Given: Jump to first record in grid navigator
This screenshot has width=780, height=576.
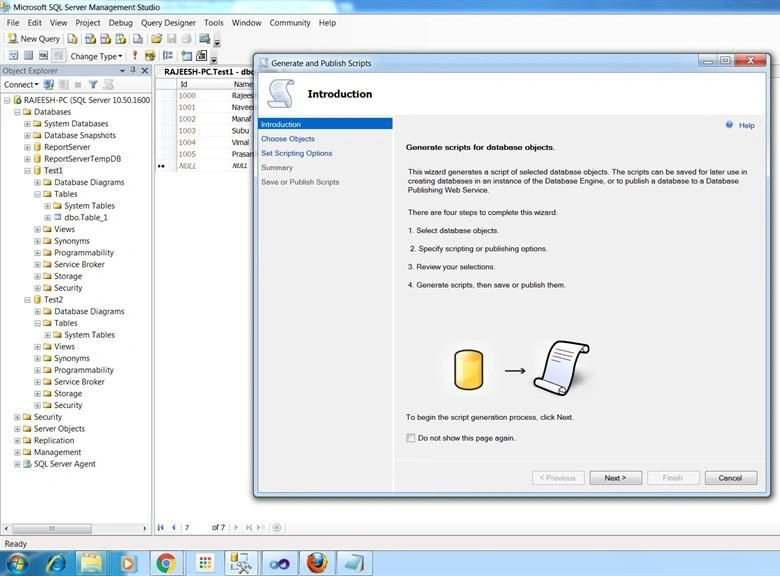Looking at the screenshot, I should point(161,527).
